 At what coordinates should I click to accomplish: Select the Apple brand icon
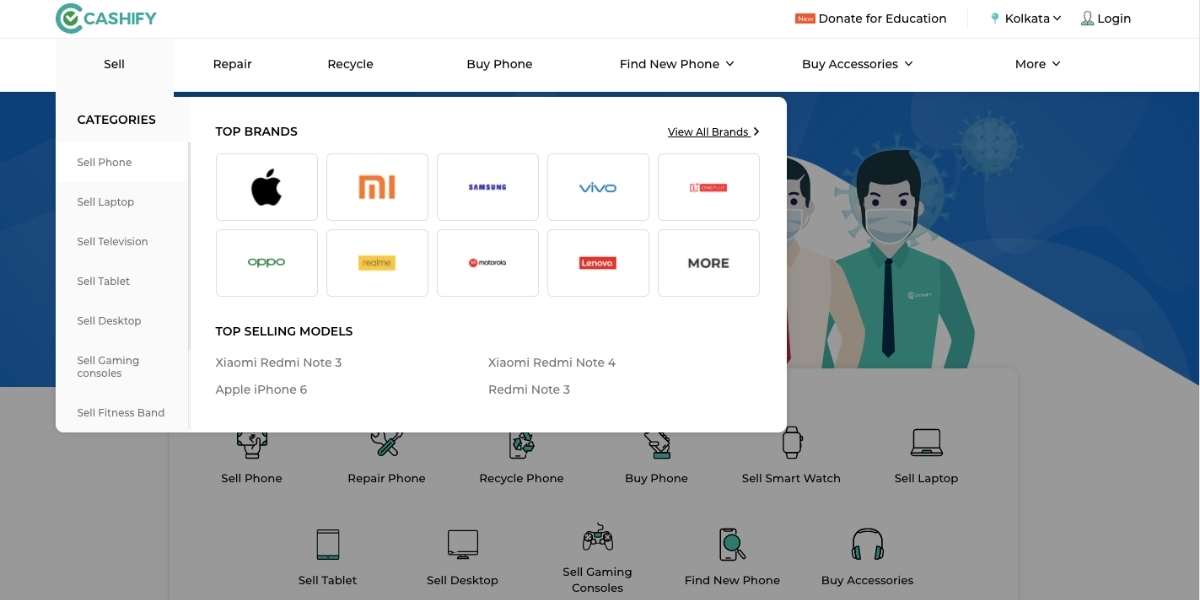point(266,187)
